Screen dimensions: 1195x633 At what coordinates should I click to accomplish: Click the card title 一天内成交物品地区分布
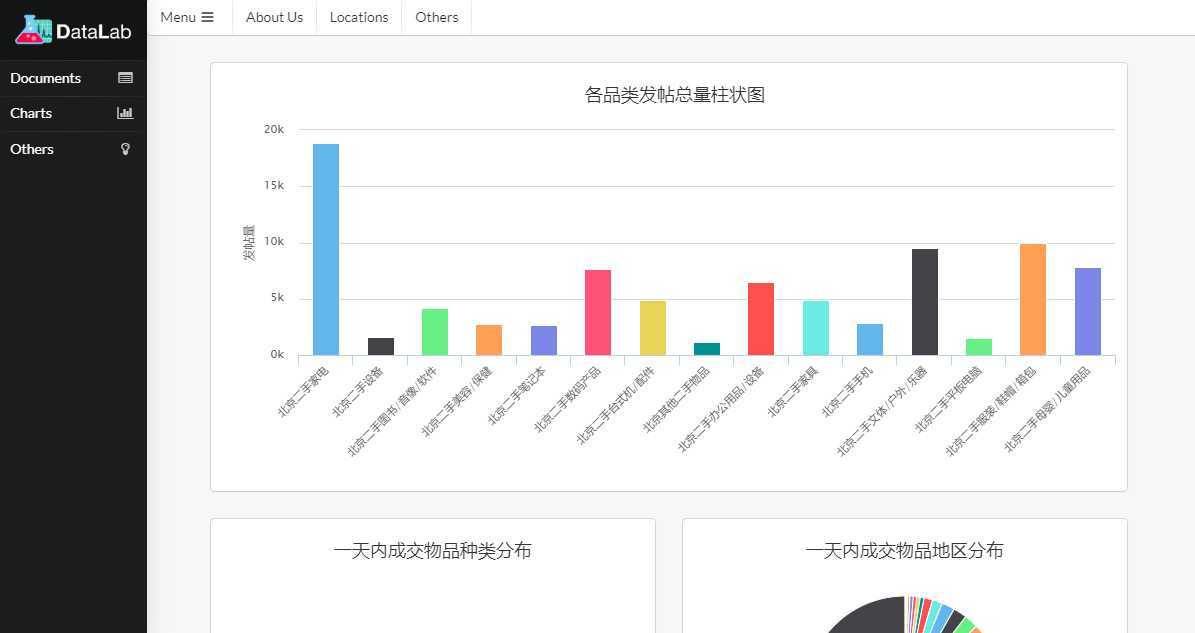[905, 551]
